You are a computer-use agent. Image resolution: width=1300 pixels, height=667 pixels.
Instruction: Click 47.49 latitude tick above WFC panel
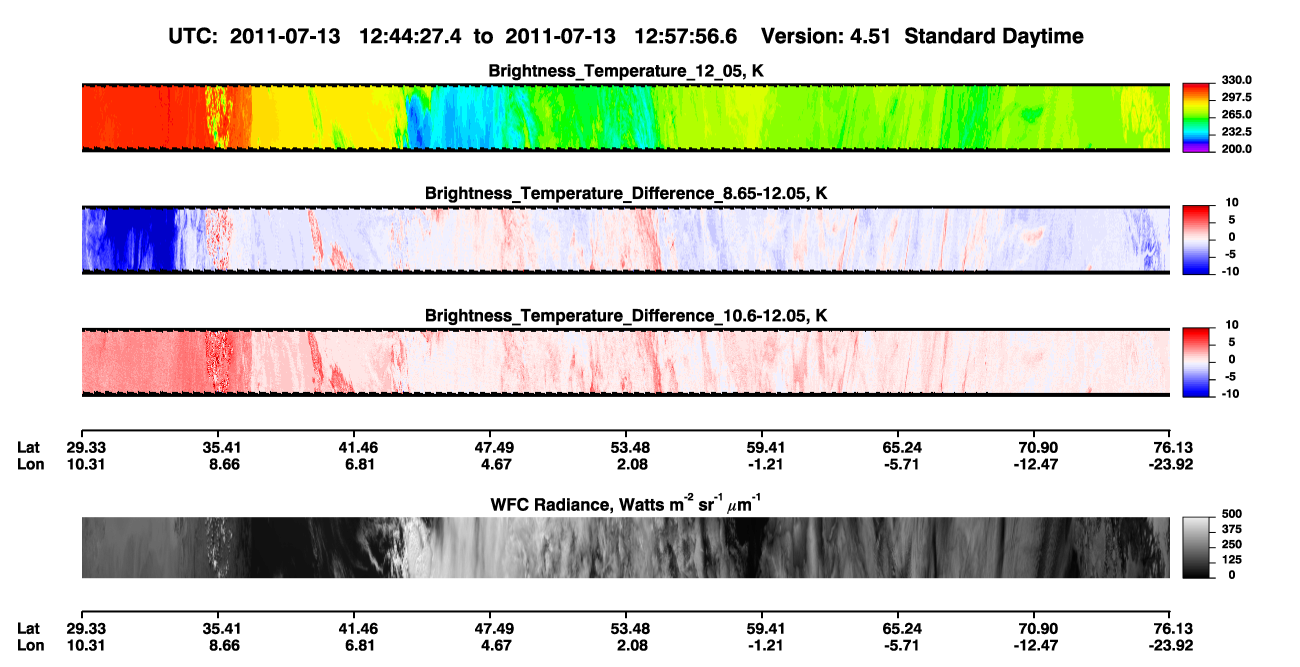point(494,447)
